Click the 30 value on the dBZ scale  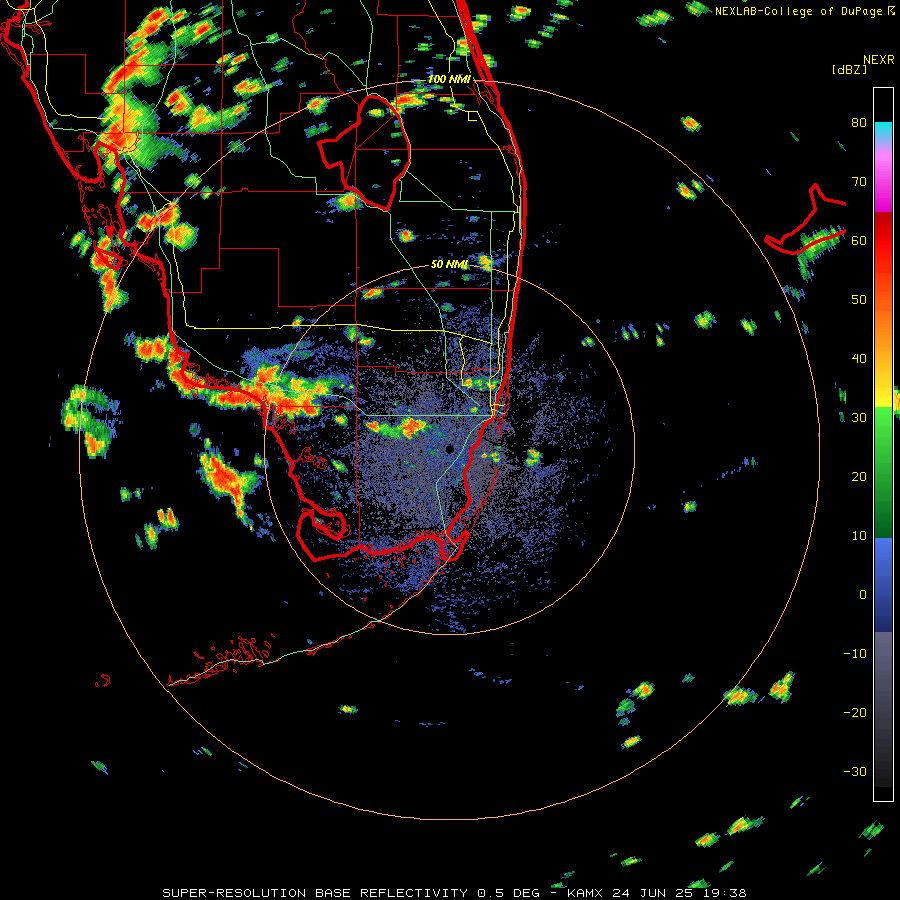[859, 418]
